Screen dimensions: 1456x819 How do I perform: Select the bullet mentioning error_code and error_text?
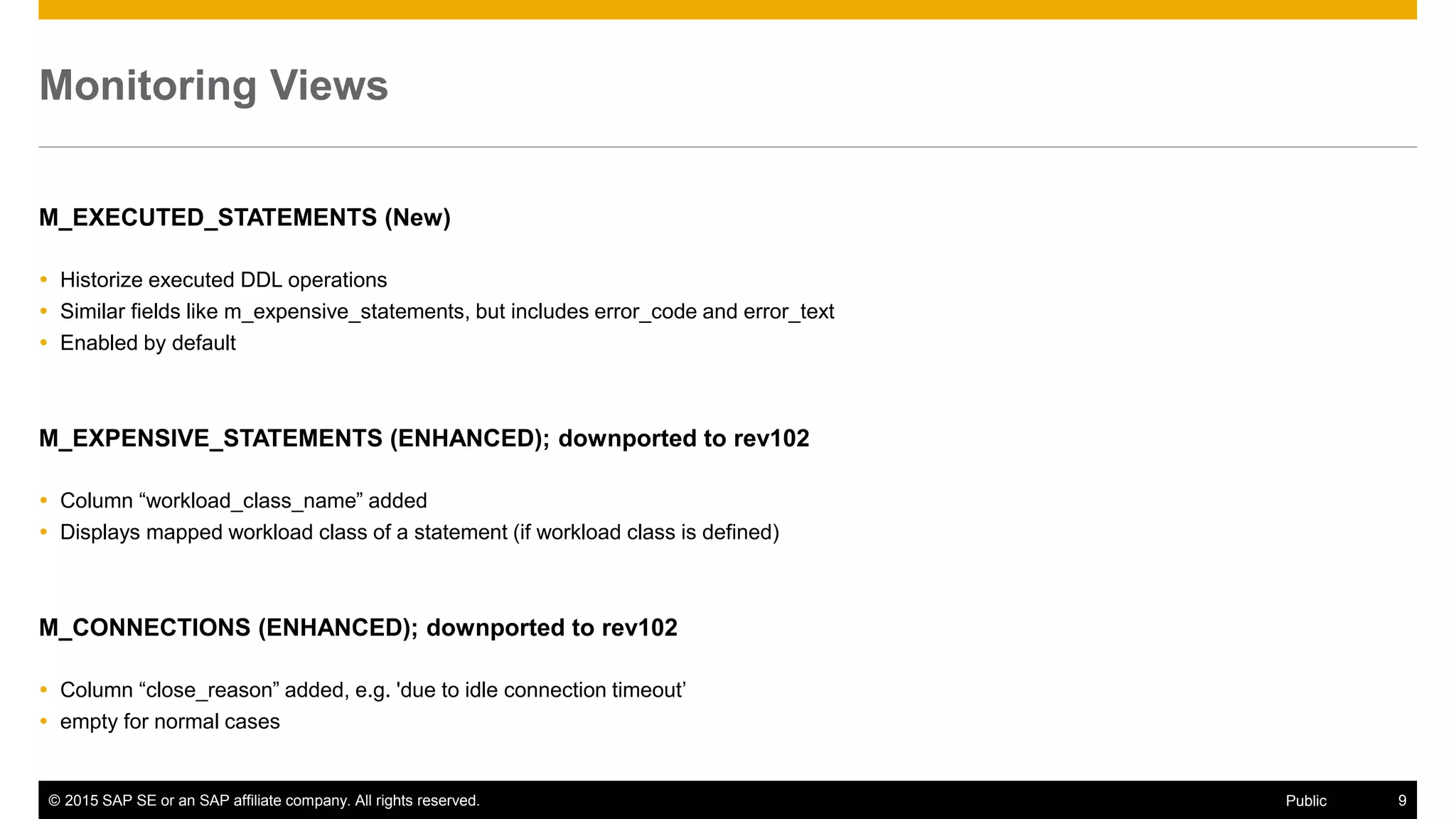click(x=447, y=312)
